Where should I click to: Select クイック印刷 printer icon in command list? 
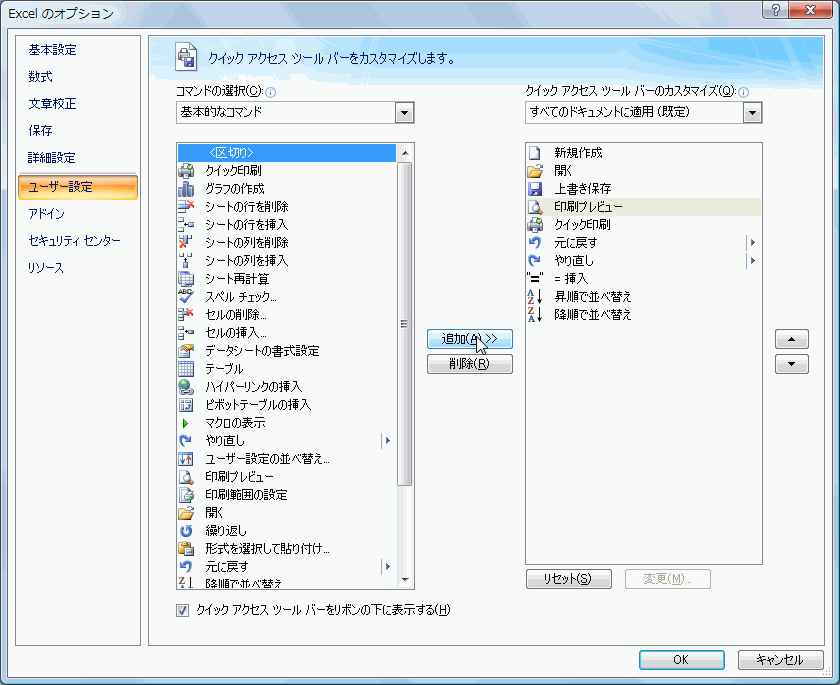pyautogui.click(x=186, y=171)
